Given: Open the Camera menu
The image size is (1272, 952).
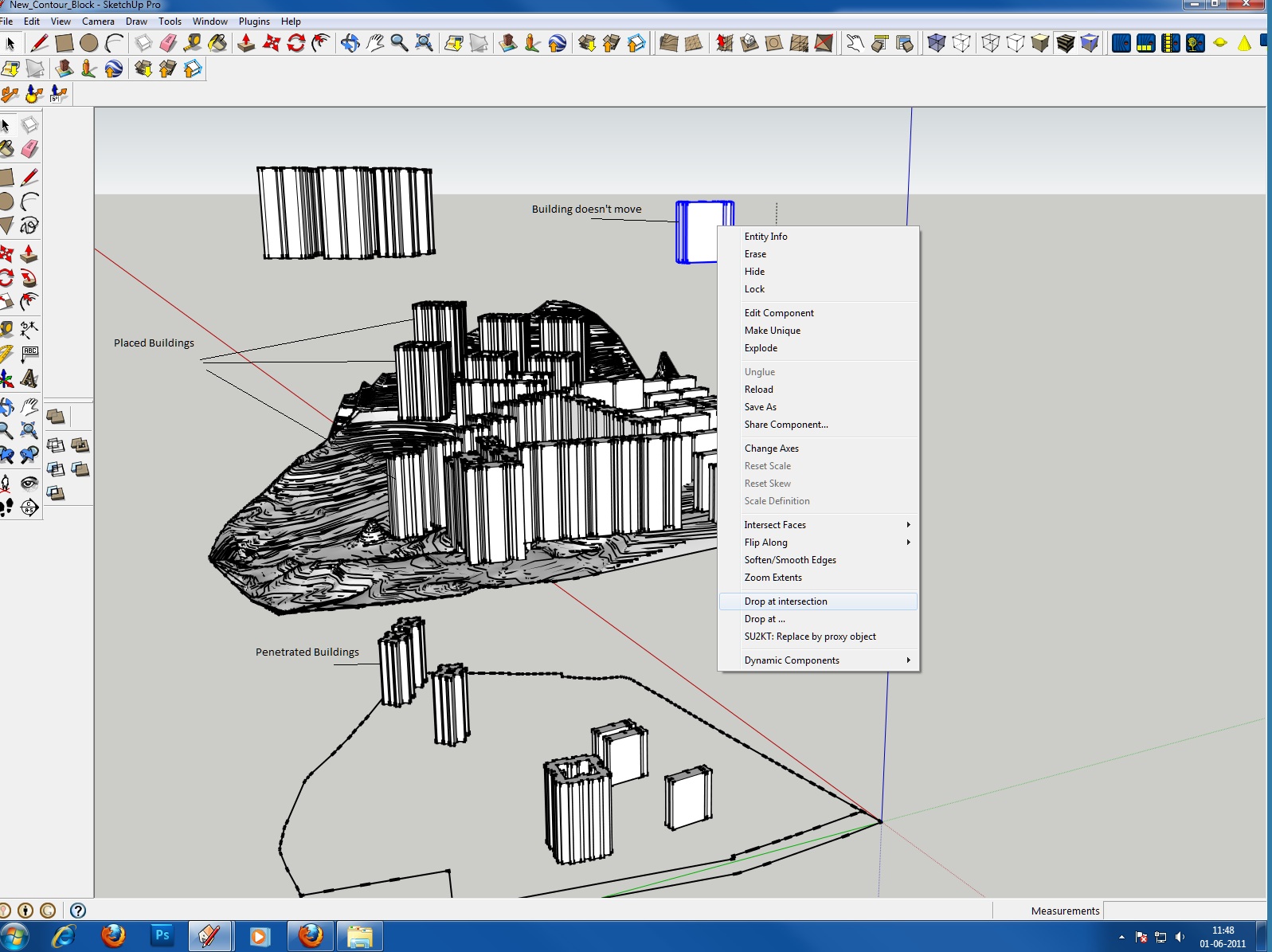Looking at the screenshot, I should (x=98, y=22).
